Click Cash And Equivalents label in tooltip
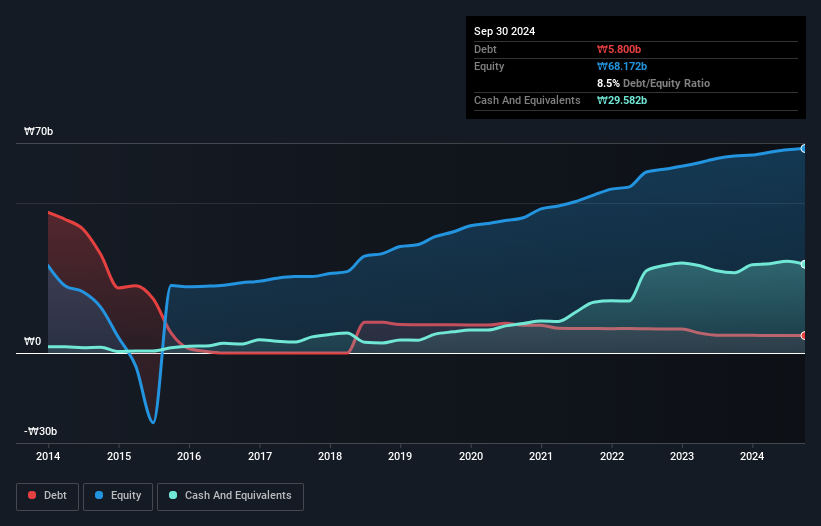Image resolution: width=821 pixels, height=526 pixels. [527, 100]
